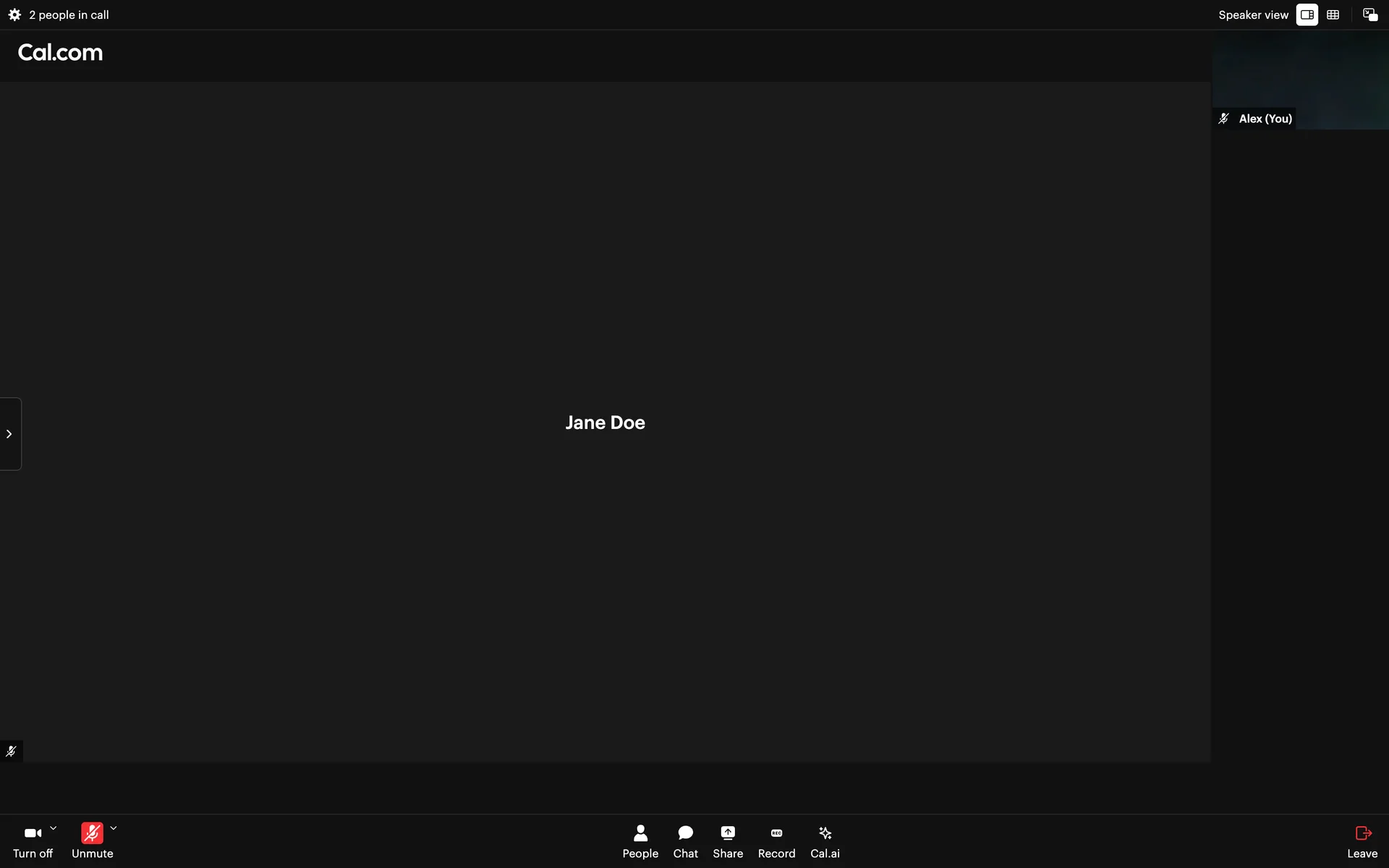1389x868 pixels.
Task: Enter picture-in-picture mode icon
Action: (1369, 14)
